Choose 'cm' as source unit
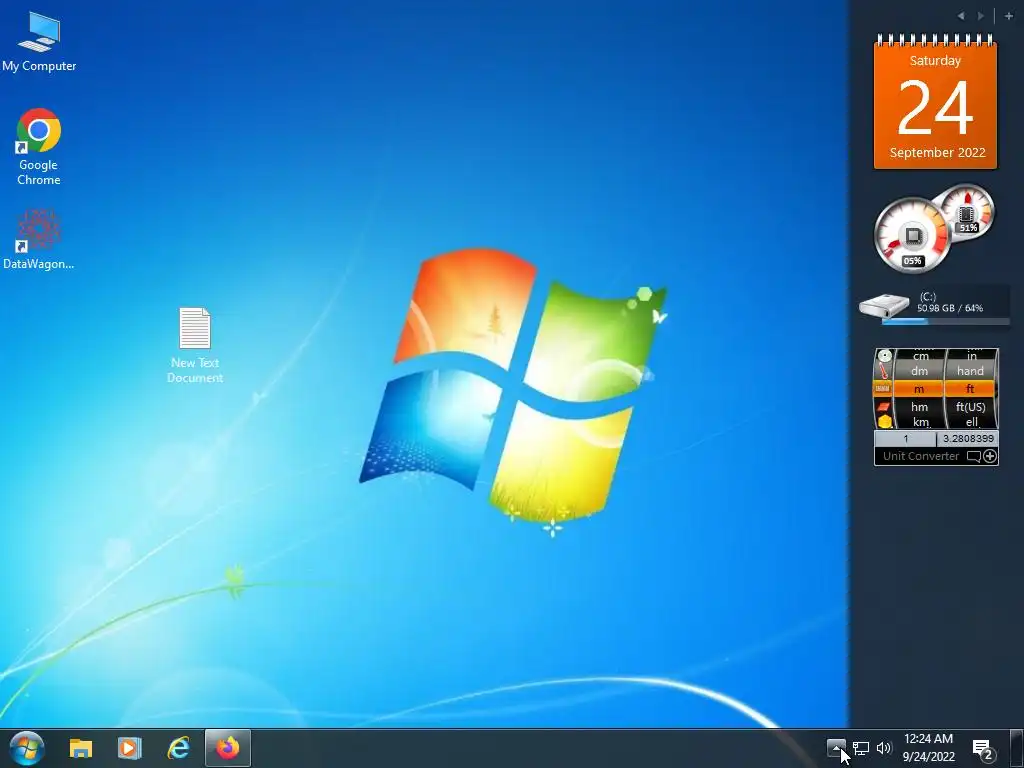The width and height of the screenshot is (1024, 768). click(x=920, y=356)
